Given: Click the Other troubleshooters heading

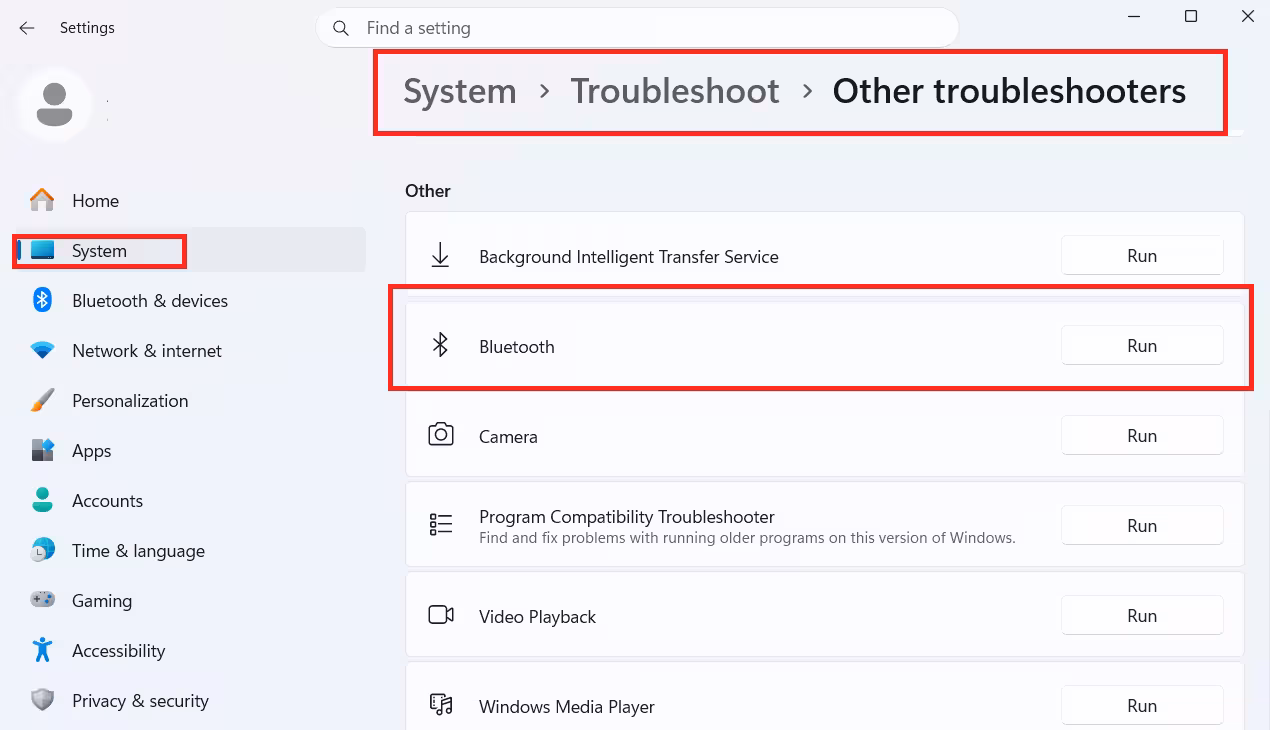Looking at the screenshot, I should pos(1009,91).
